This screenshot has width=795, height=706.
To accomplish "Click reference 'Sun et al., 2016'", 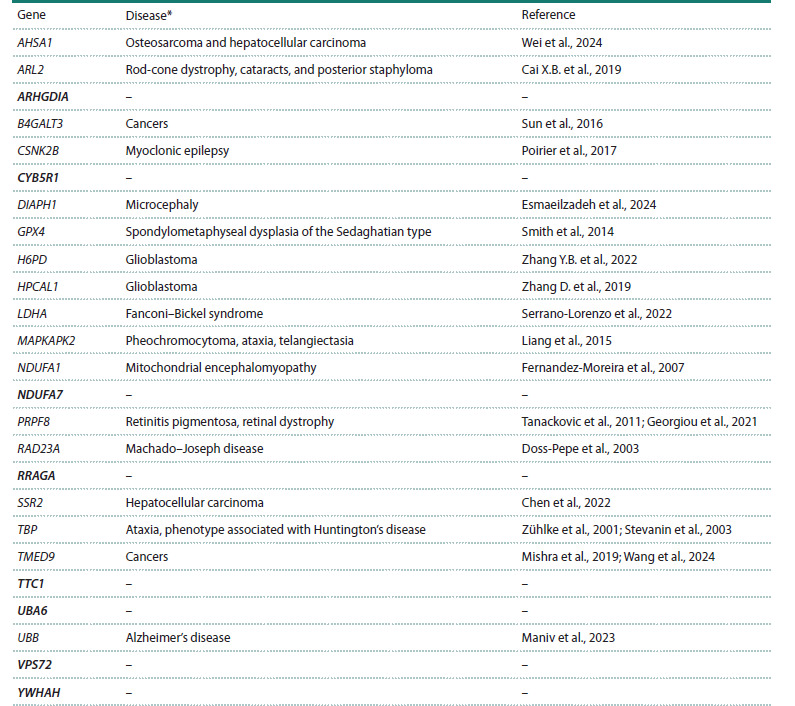I will coord(562,124).
